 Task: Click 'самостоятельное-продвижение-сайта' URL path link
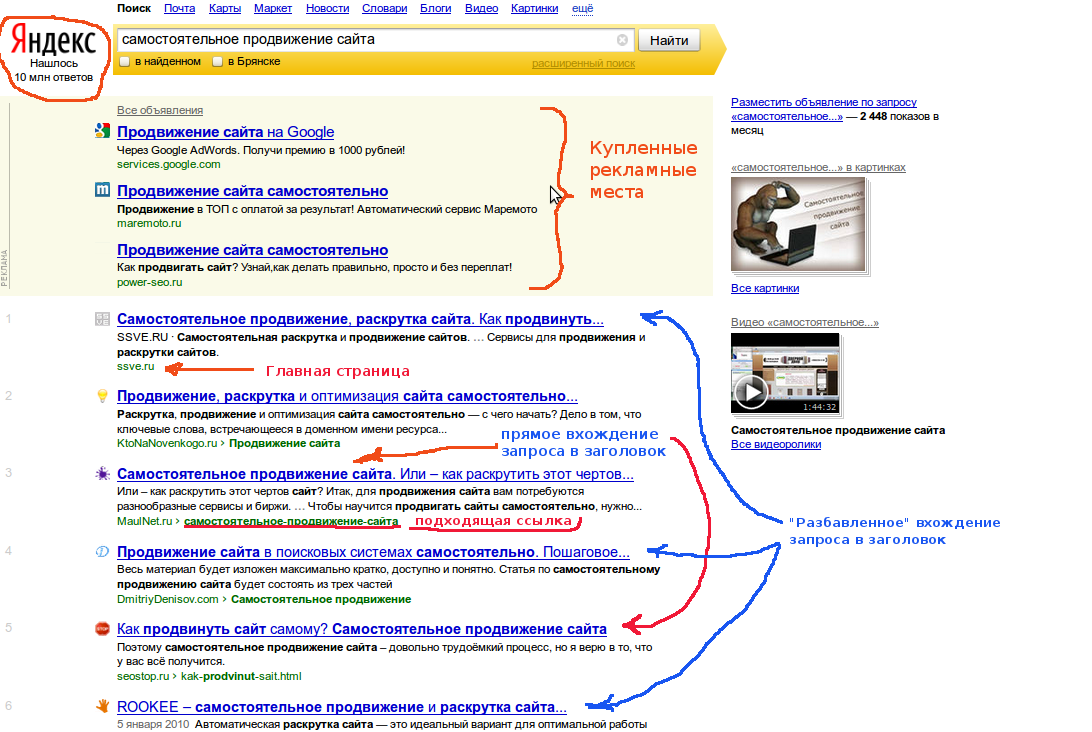point(291,522)
